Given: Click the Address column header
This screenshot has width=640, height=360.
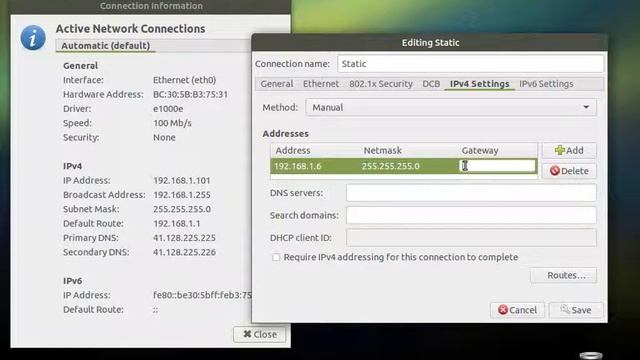Looking at the screenshot, I should coord(293,151).
